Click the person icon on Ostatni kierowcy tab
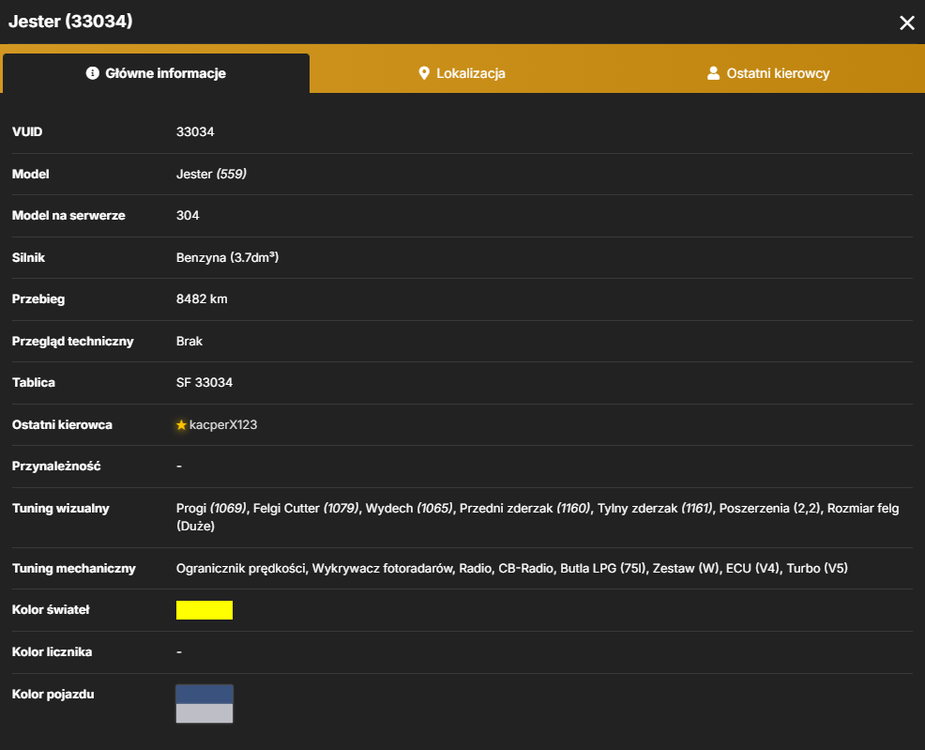 [x=713, y=73]
